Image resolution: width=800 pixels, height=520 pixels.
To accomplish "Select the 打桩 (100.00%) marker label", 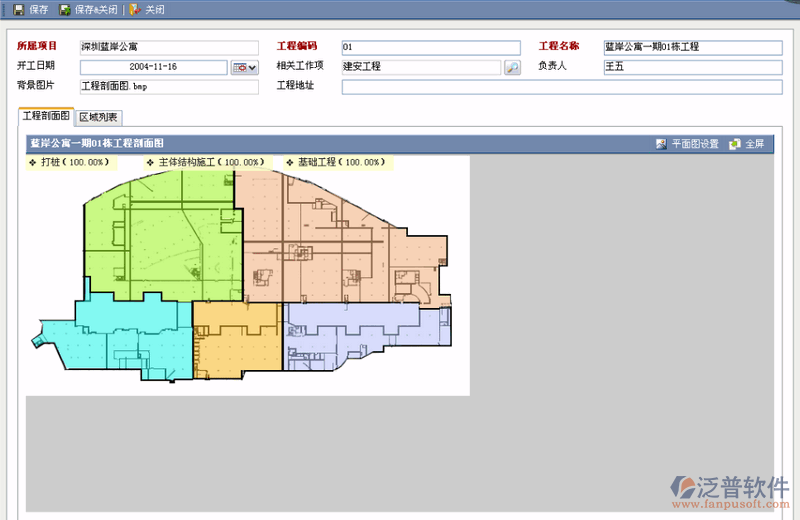I will (71, 162).
